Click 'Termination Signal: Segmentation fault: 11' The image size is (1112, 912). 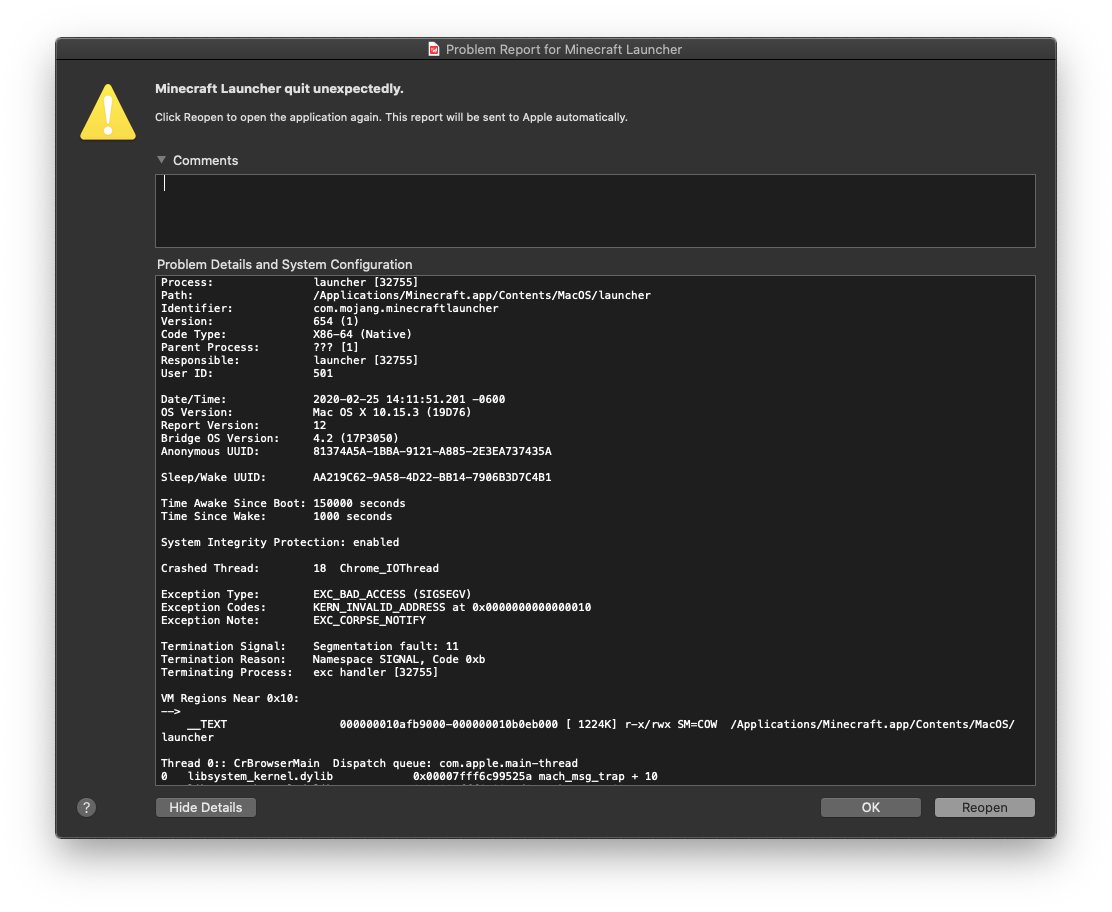[310, 646]
